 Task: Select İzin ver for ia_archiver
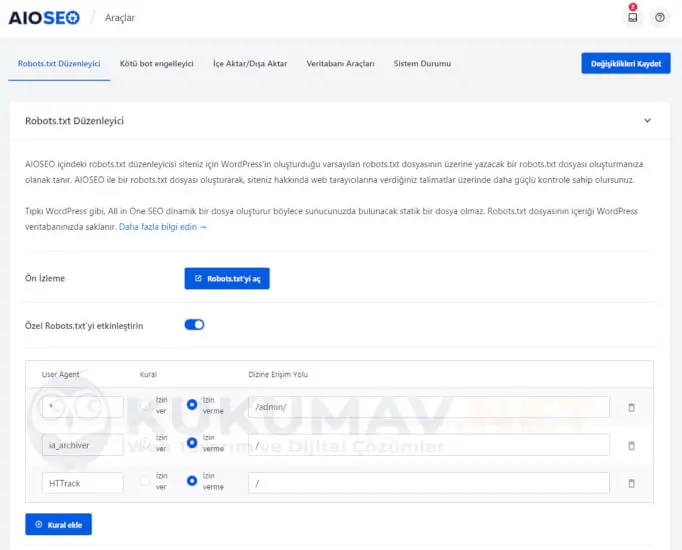click(x=145, y=443)
